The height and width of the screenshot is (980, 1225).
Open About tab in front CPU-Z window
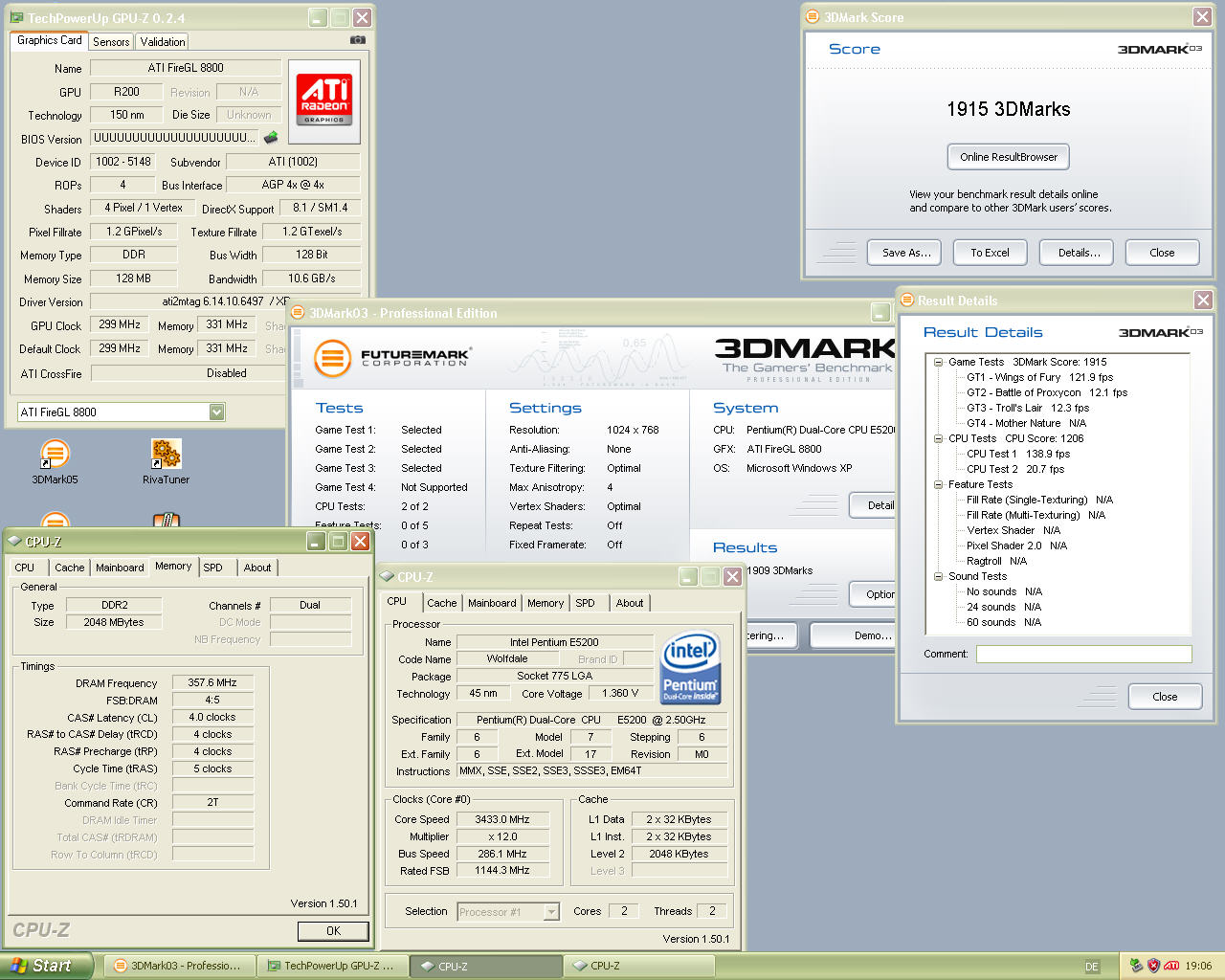tap(630, 603)
